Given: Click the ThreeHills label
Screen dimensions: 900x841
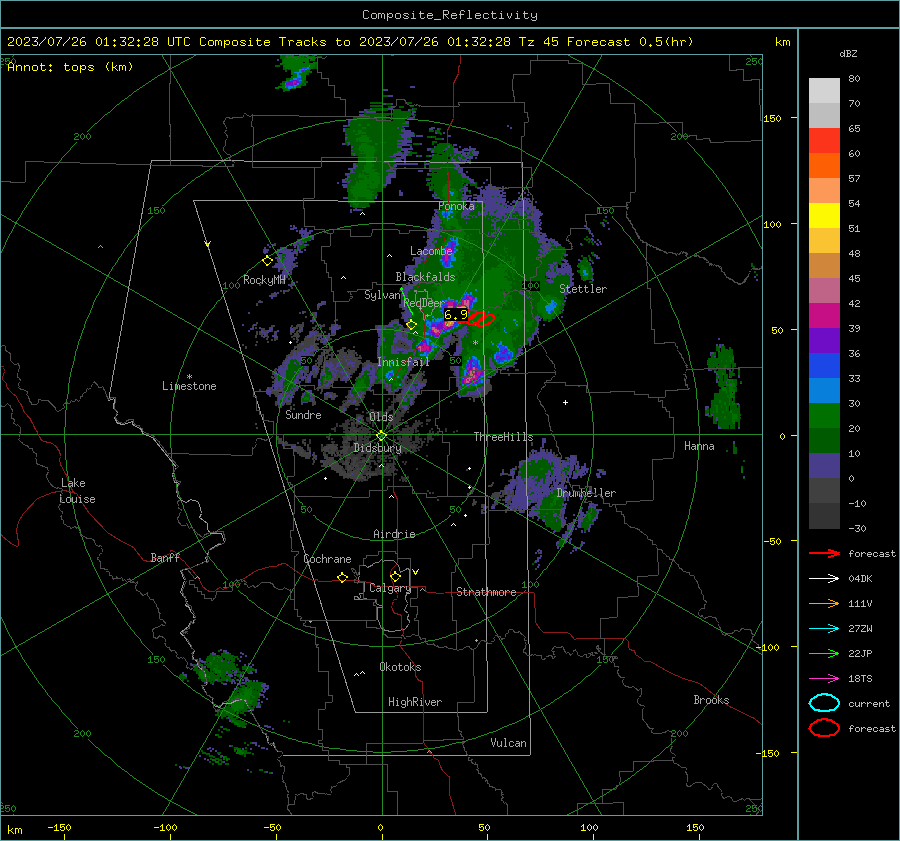Looking at the screenshot, I should pos(503,437).
